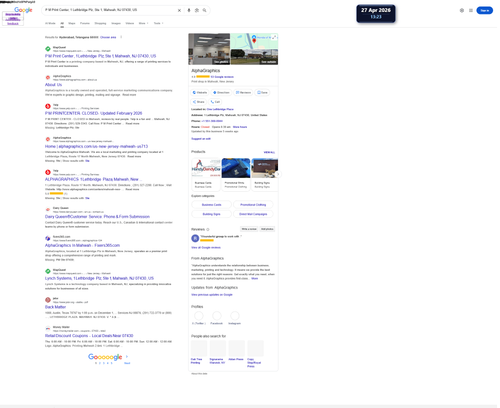Switch to the Shopping tab

[x=100, y=23]
